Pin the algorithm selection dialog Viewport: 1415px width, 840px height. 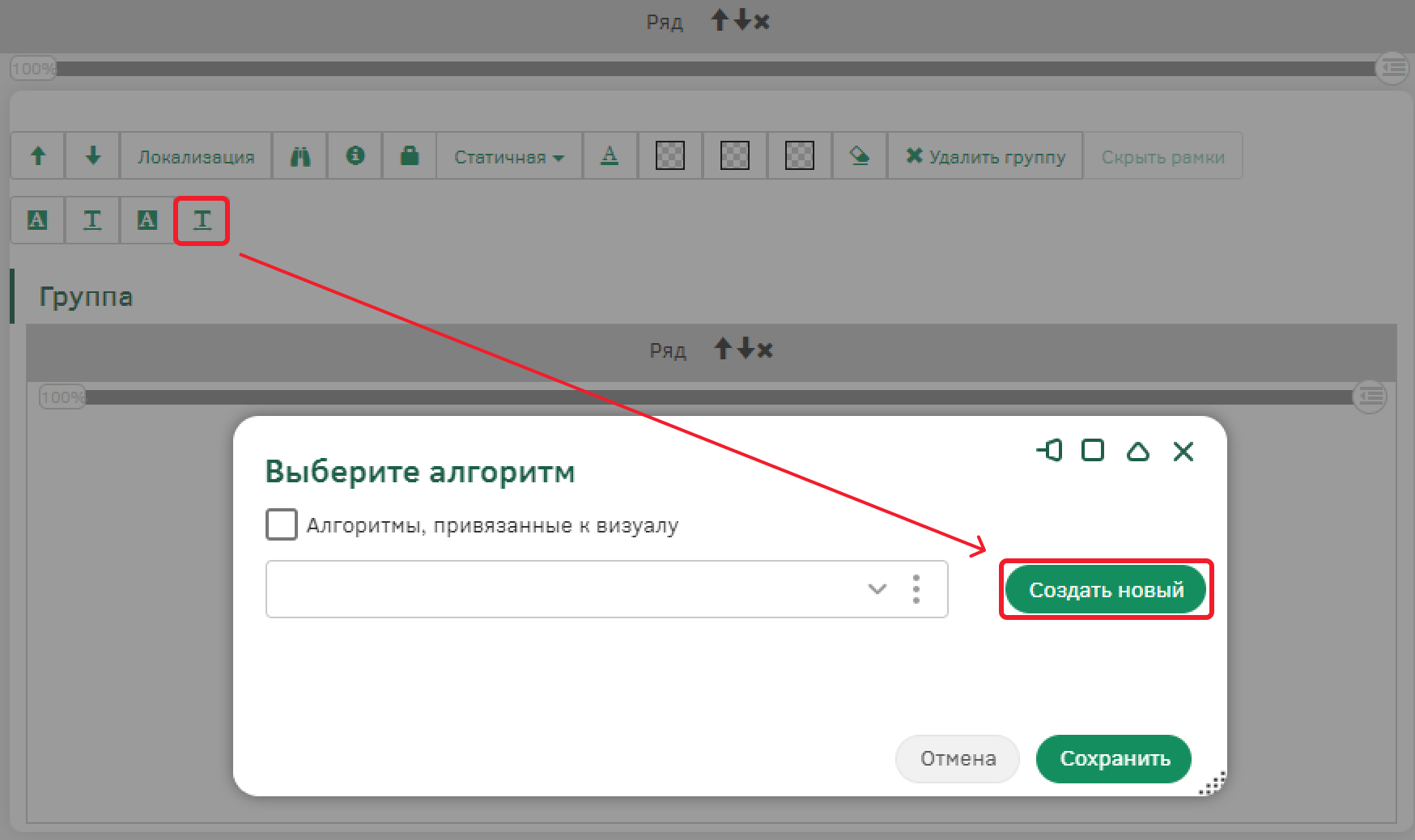pos(1049,451)
